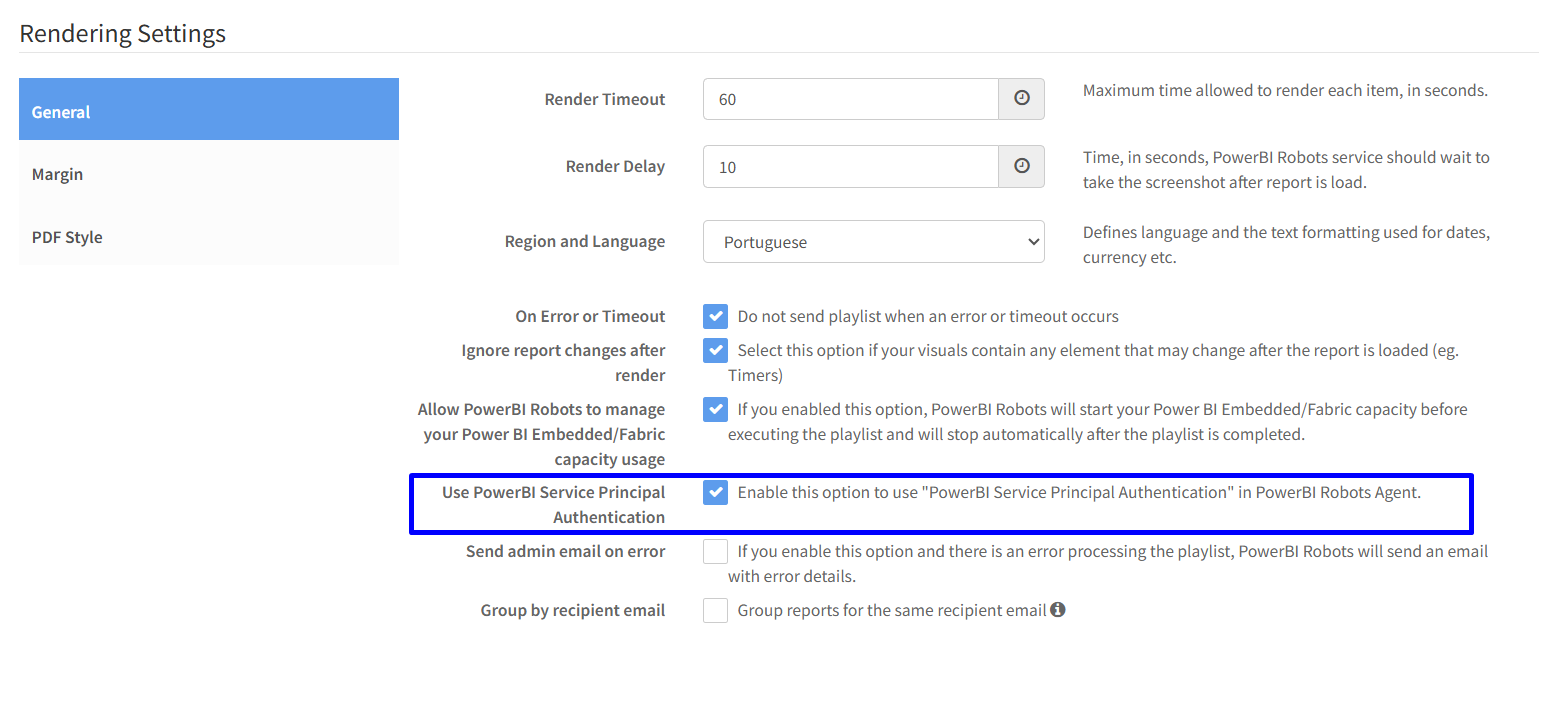Check the Group by recipient email box
The height and width of the screenshot is (716, 1562).
coord(715,610)
